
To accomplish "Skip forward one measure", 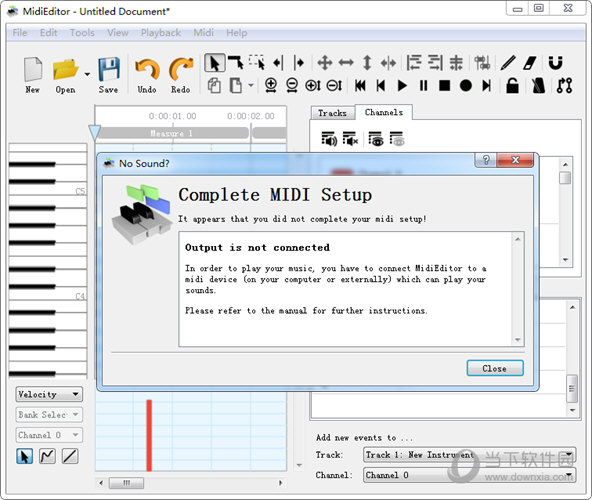I will click(x=487, y=86).
